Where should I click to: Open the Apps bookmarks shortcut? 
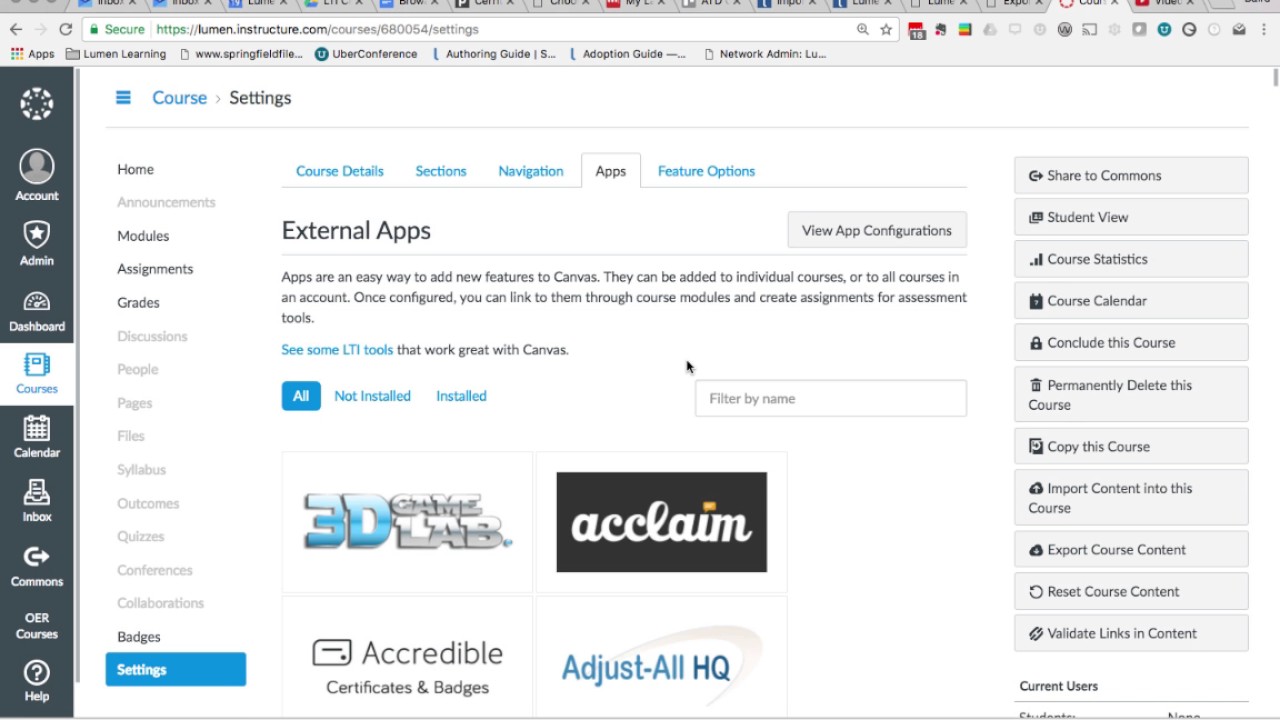pos(32,54)
